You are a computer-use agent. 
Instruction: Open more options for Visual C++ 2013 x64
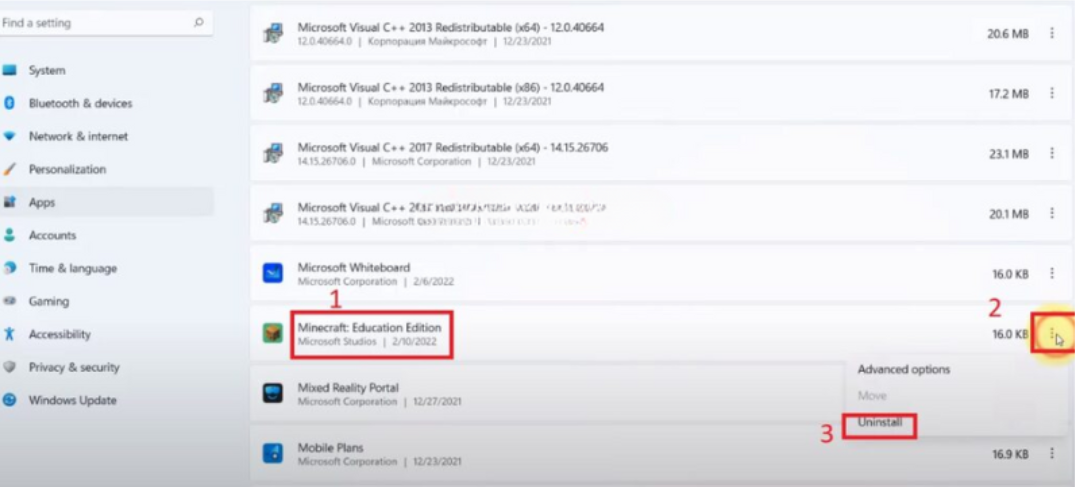click(x=1052, y=33)
